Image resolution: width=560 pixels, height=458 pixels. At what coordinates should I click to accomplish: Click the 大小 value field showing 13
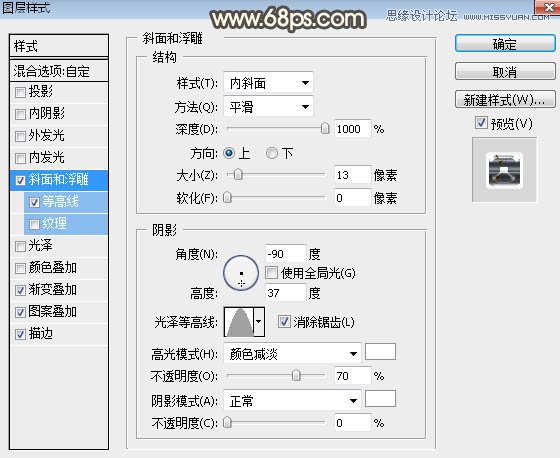tap(352, 175)
